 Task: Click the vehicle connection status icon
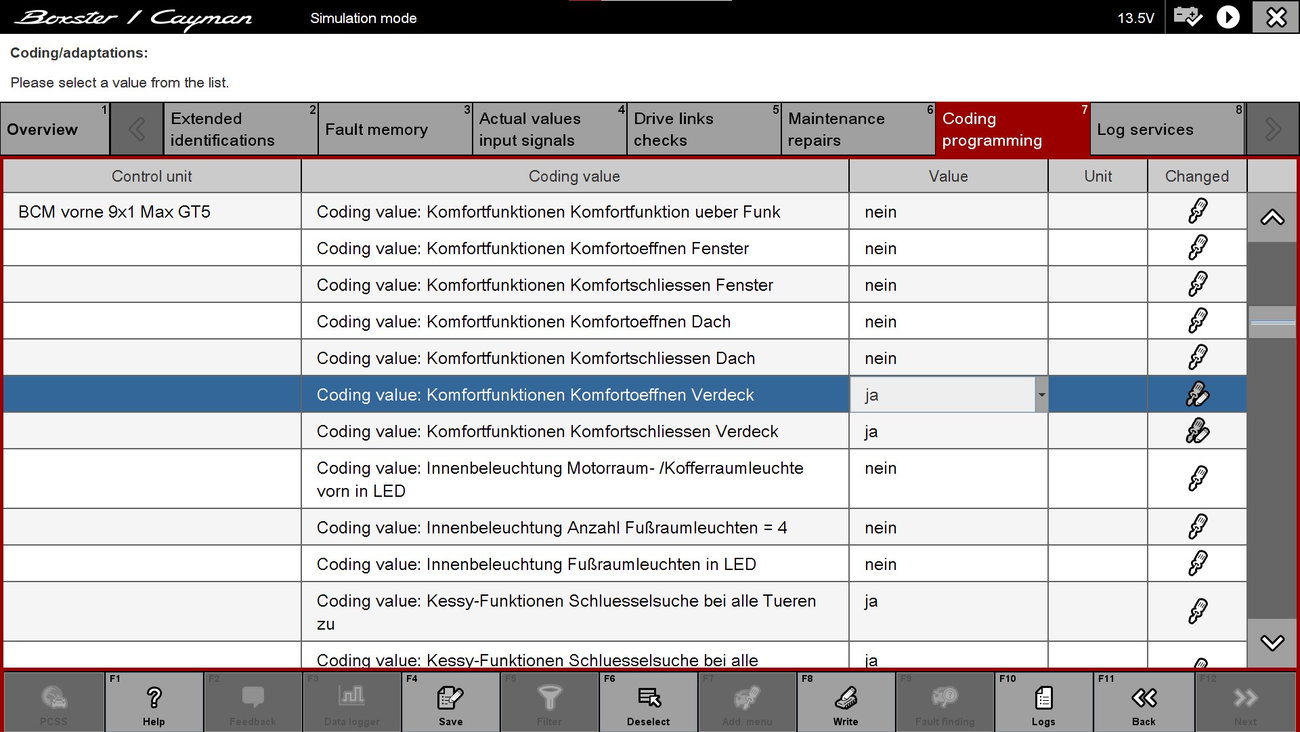[1188, 18]
